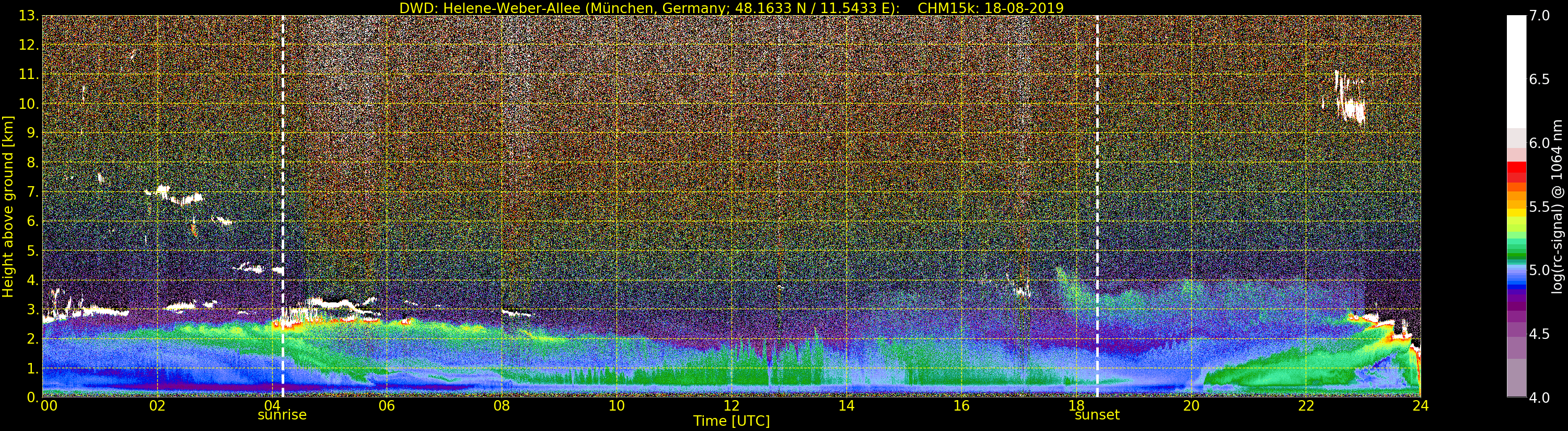The width and height of the screenshot is (1568, 431).
Task: Click the 'sunset' label below the time axis
Action: click(1097, 415)
